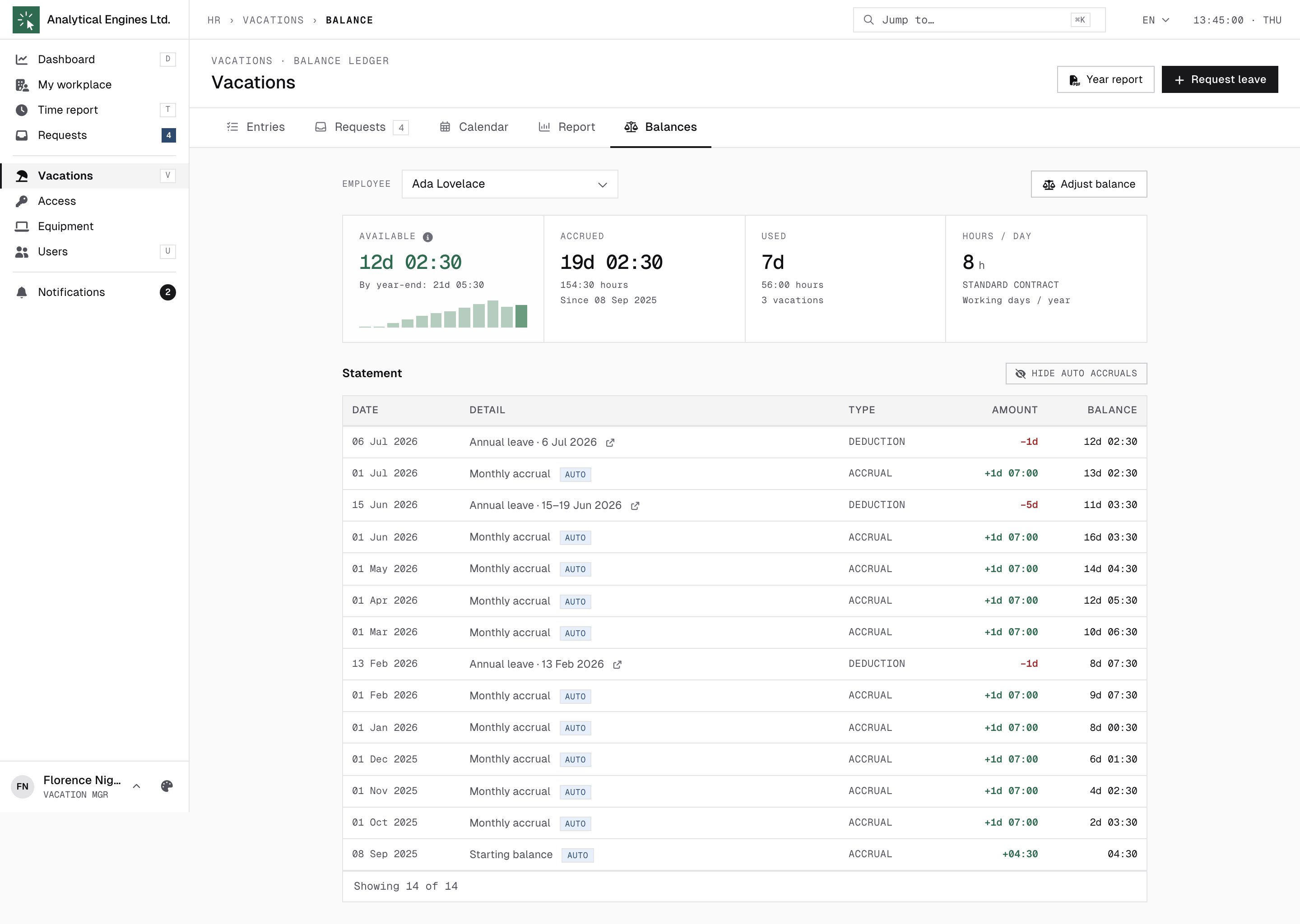Screen dimensions: 1300x924
Task: Click the VACATIONS breadcrumb
Action: pos(273,20)
